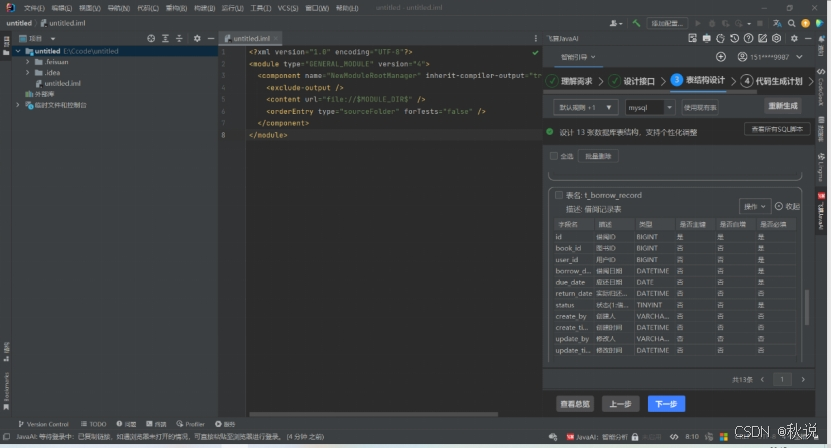Viewport: 831px width, 448px height.
Task: Open editor tabs more options menu
Action: (x=535, y=38)
